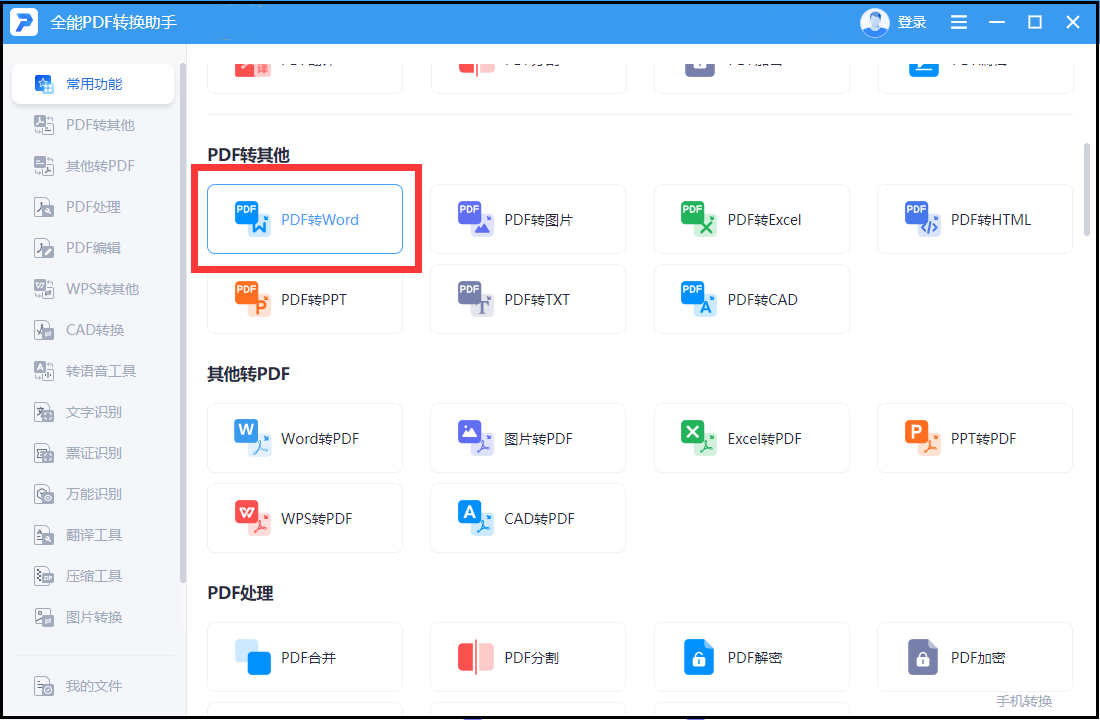Select 常用功能 in the sidebar
The height and width of the screenshot is (720, 1100).
93,84
